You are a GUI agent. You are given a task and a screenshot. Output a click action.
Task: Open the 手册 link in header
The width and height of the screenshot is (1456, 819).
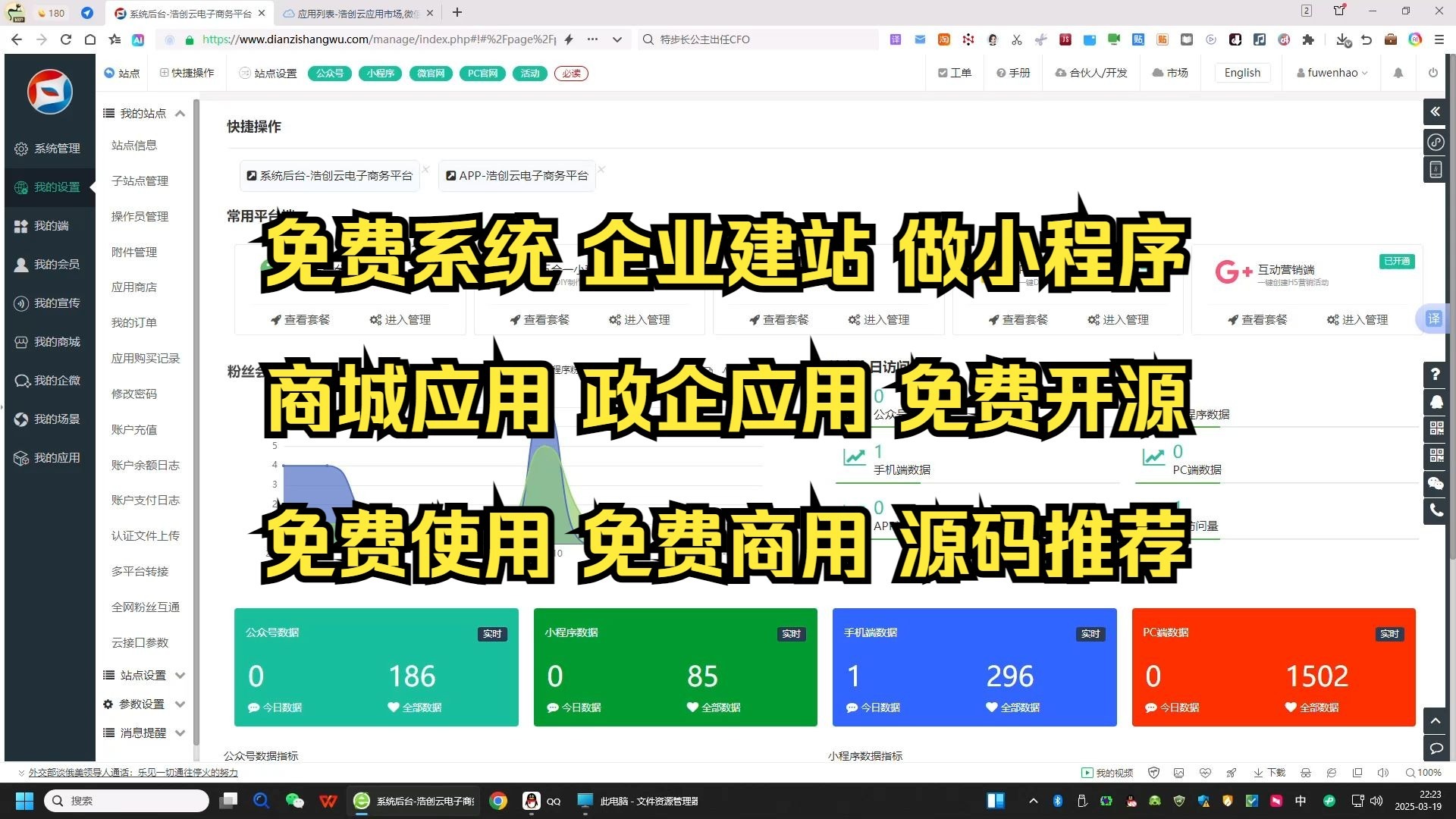1013,73
